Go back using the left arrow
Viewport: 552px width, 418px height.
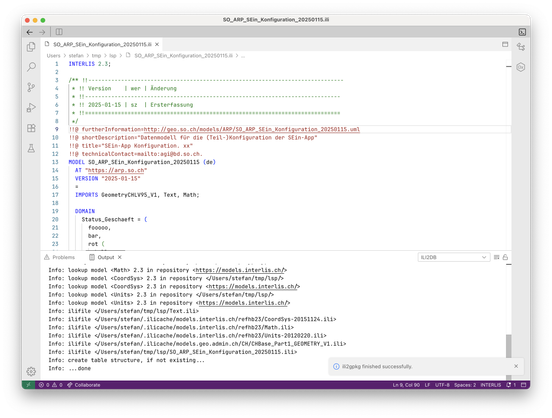tap(30, 32)
